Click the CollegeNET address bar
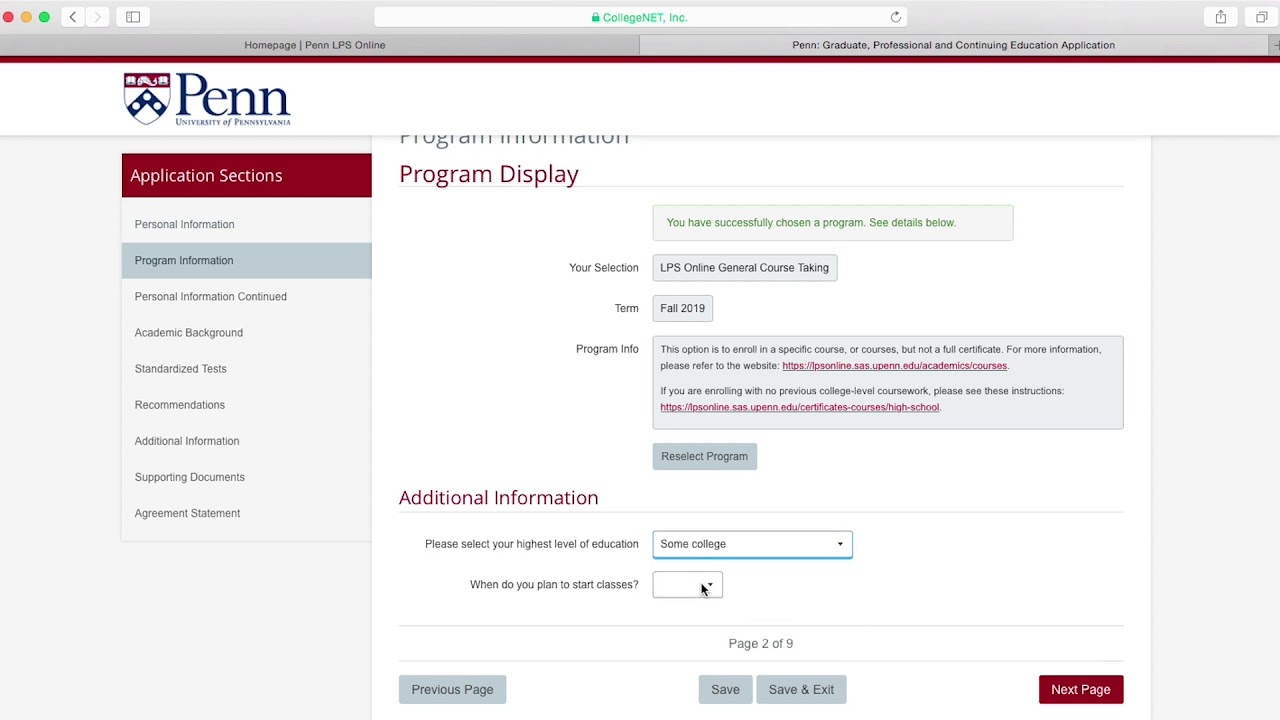The height and width of the screenshot is (720, 1280). click(640, 17)
